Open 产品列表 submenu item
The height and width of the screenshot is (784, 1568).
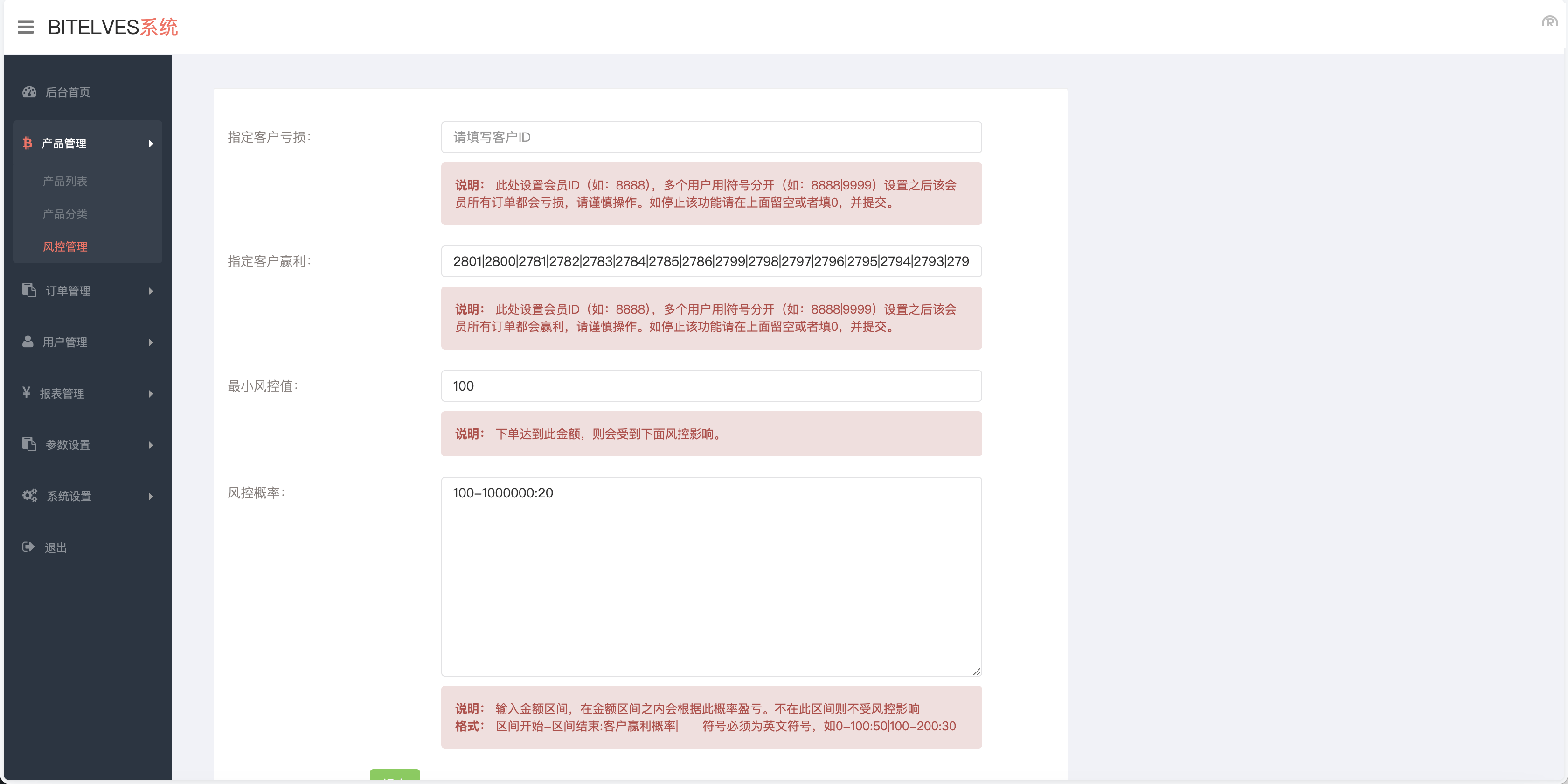[65, 181]
